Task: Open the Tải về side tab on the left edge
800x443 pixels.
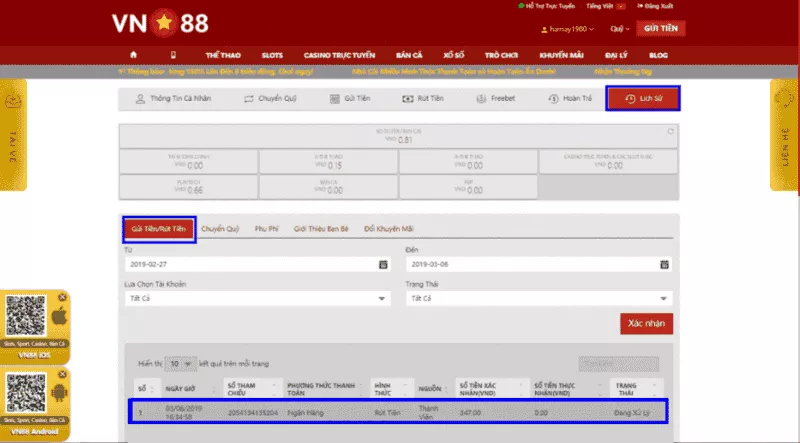Action: pos(13,135)
